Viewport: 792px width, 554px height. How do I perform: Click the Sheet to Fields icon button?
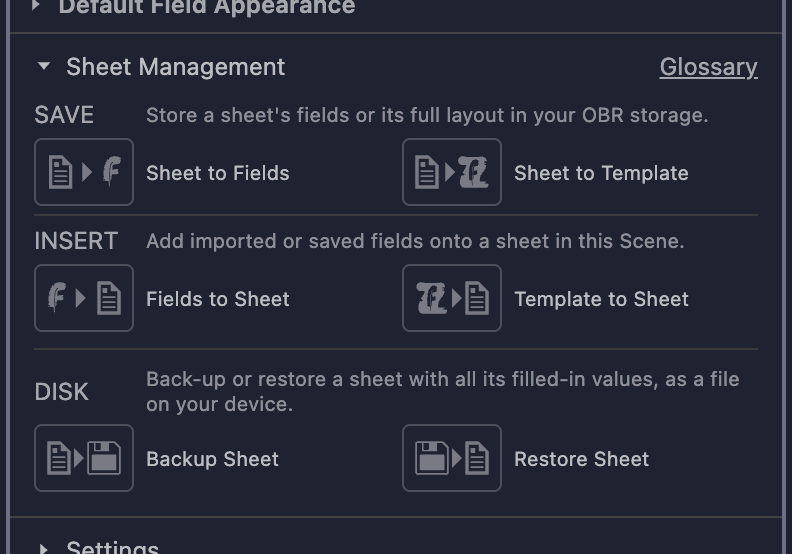84,172
